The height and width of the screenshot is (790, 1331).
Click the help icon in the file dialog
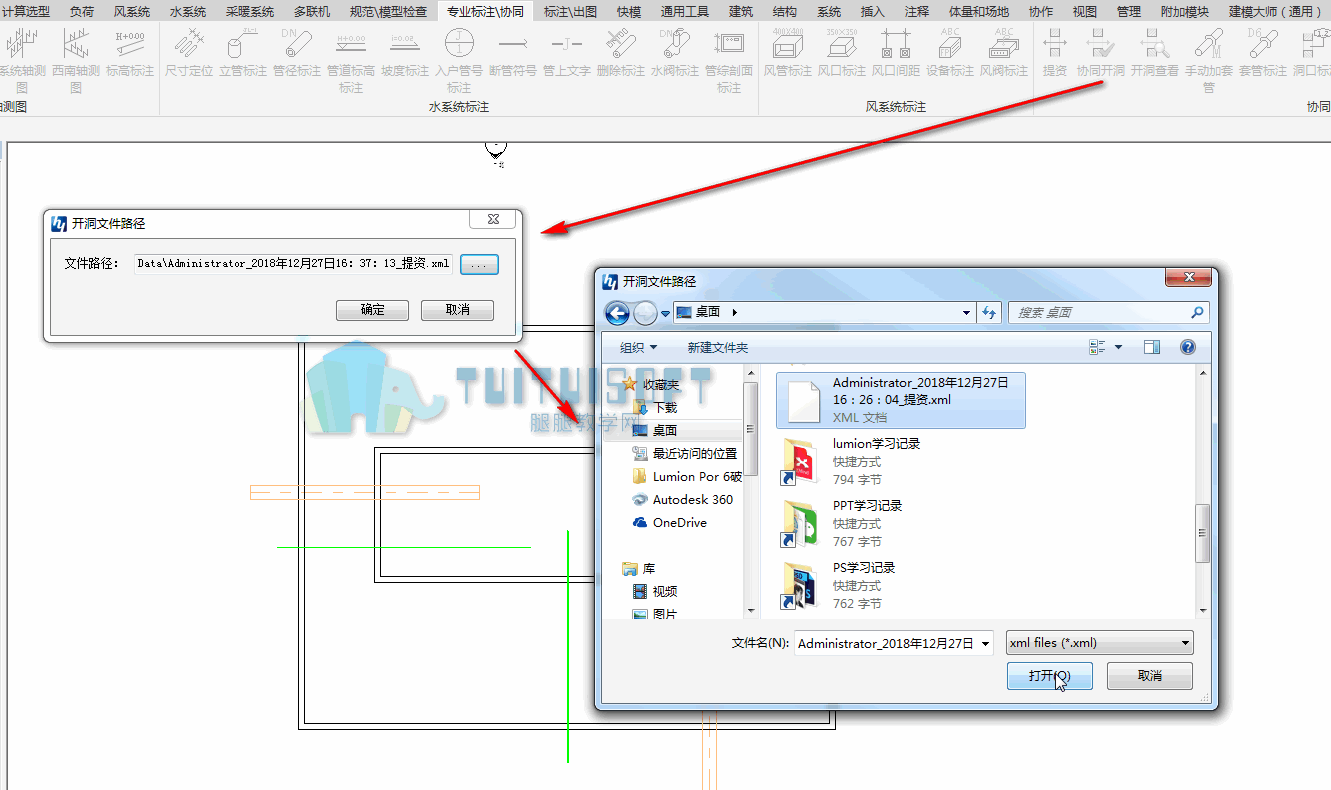[x=1188, y=347]
